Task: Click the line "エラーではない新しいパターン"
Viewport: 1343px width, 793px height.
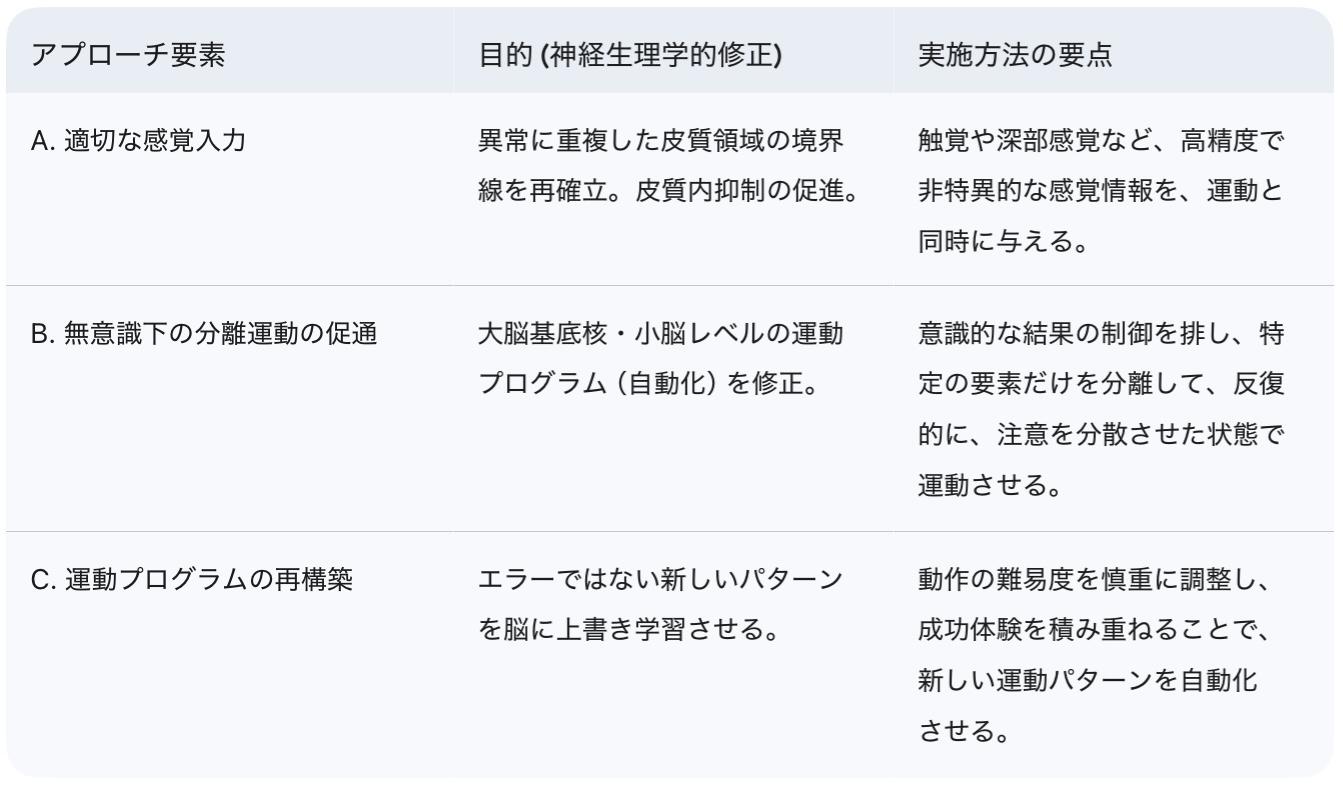Action: coord(660,581)
